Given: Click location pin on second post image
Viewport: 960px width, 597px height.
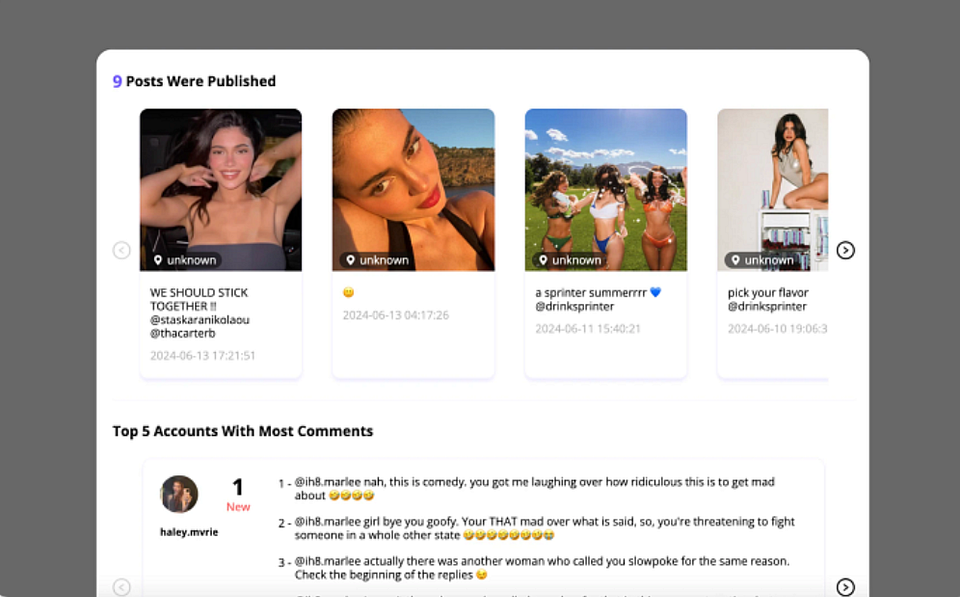Looking at the screenshot, I should click(350, 260).
